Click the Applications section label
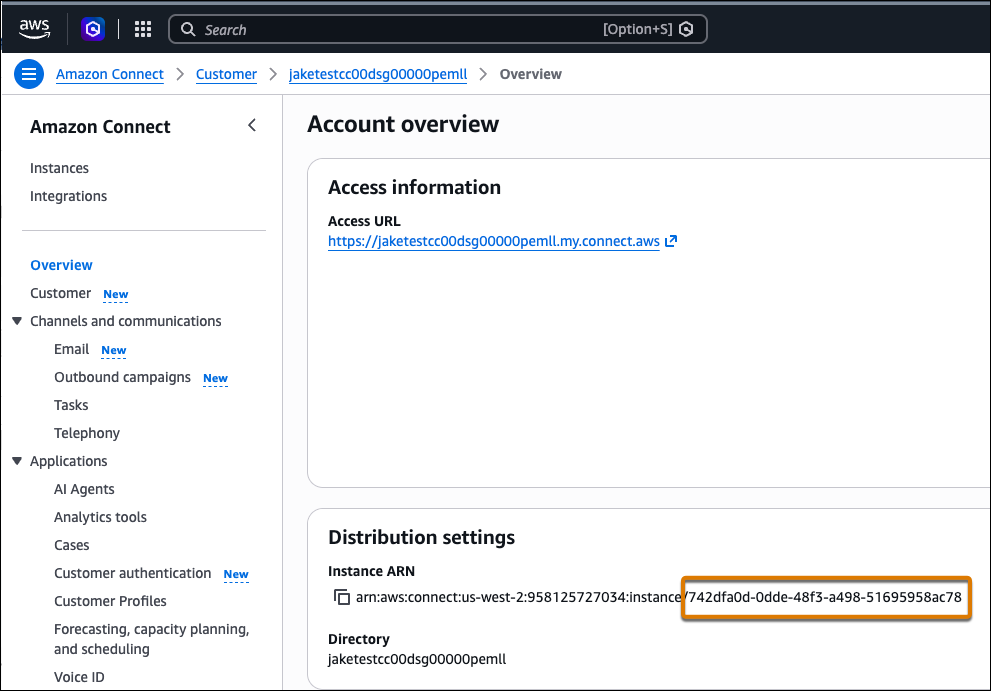 coord(69,462)
